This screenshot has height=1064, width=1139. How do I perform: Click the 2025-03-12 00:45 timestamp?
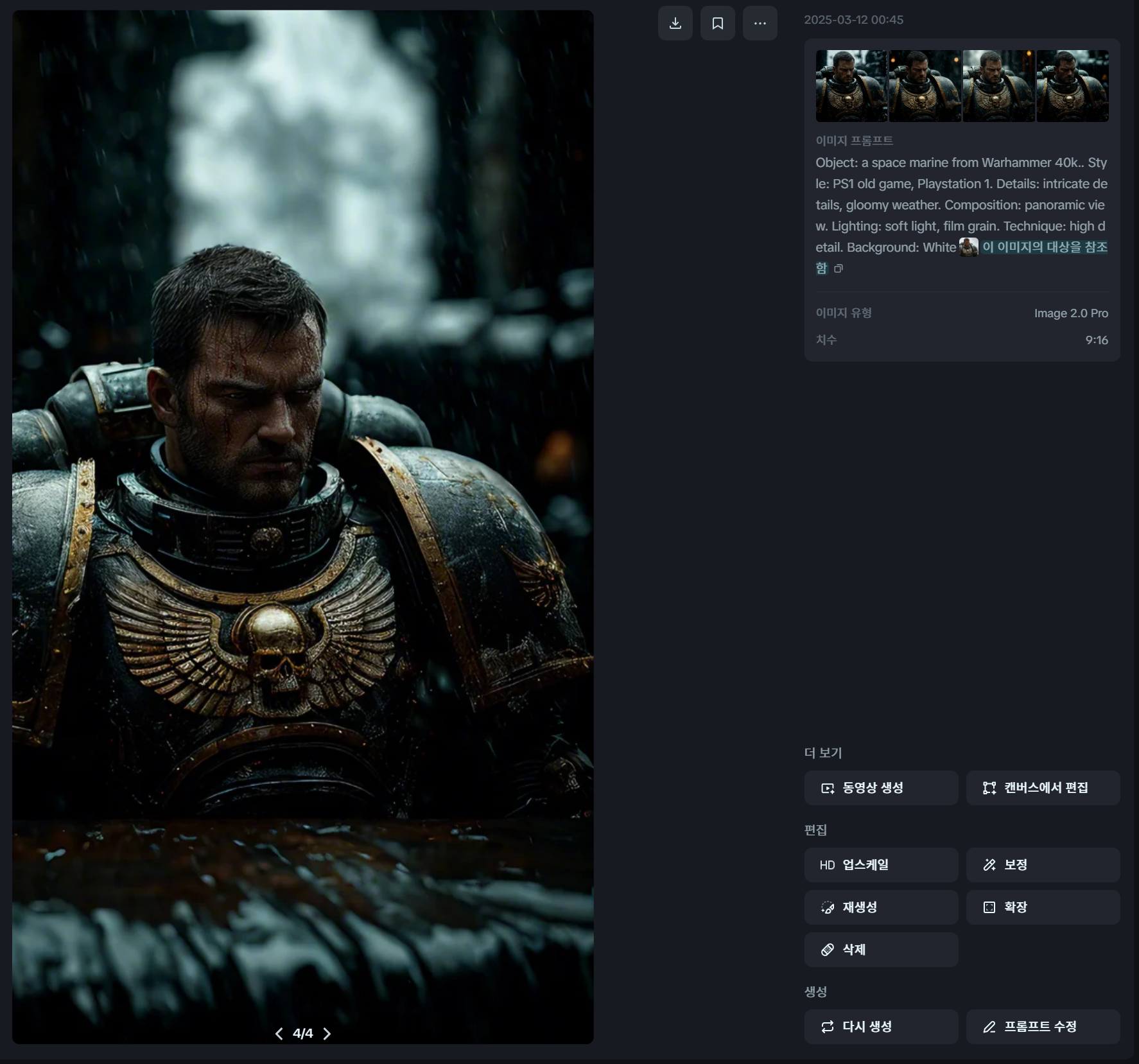(x=853, y=20)
